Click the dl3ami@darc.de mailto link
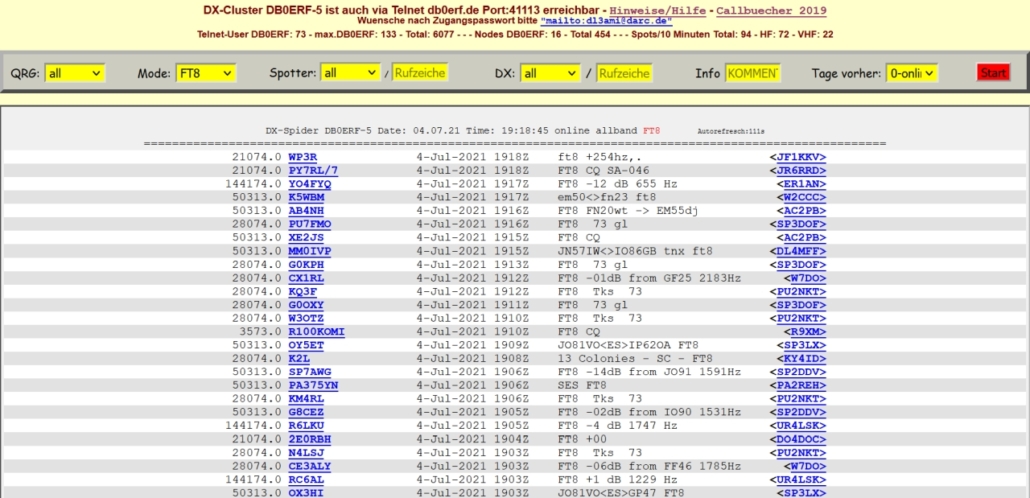Viewport: 1030px width, 498px height. pyautogui.click(x=607, y=20)
